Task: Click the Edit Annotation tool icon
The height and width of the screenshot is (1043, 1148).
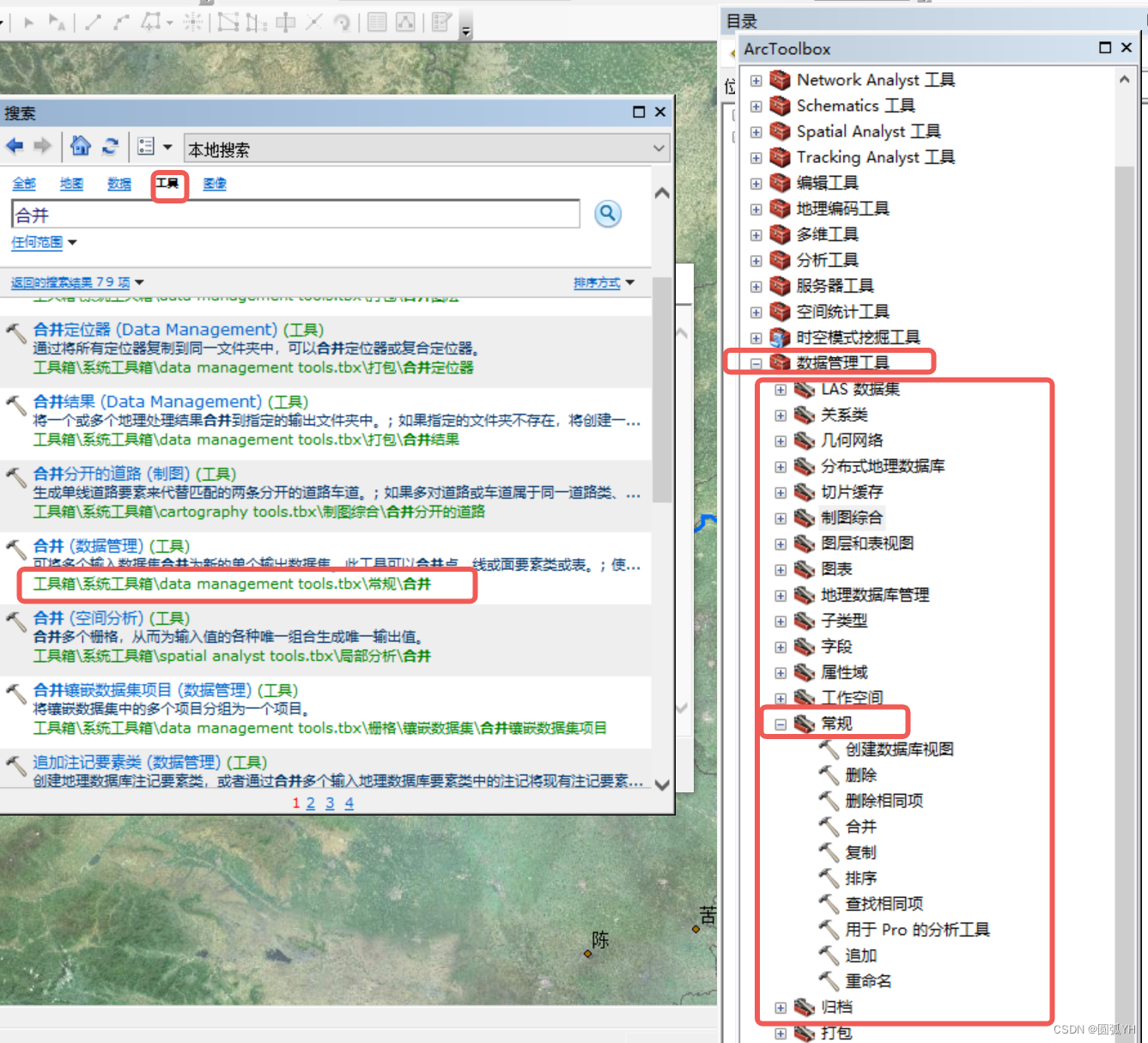Action: (57, 22)
